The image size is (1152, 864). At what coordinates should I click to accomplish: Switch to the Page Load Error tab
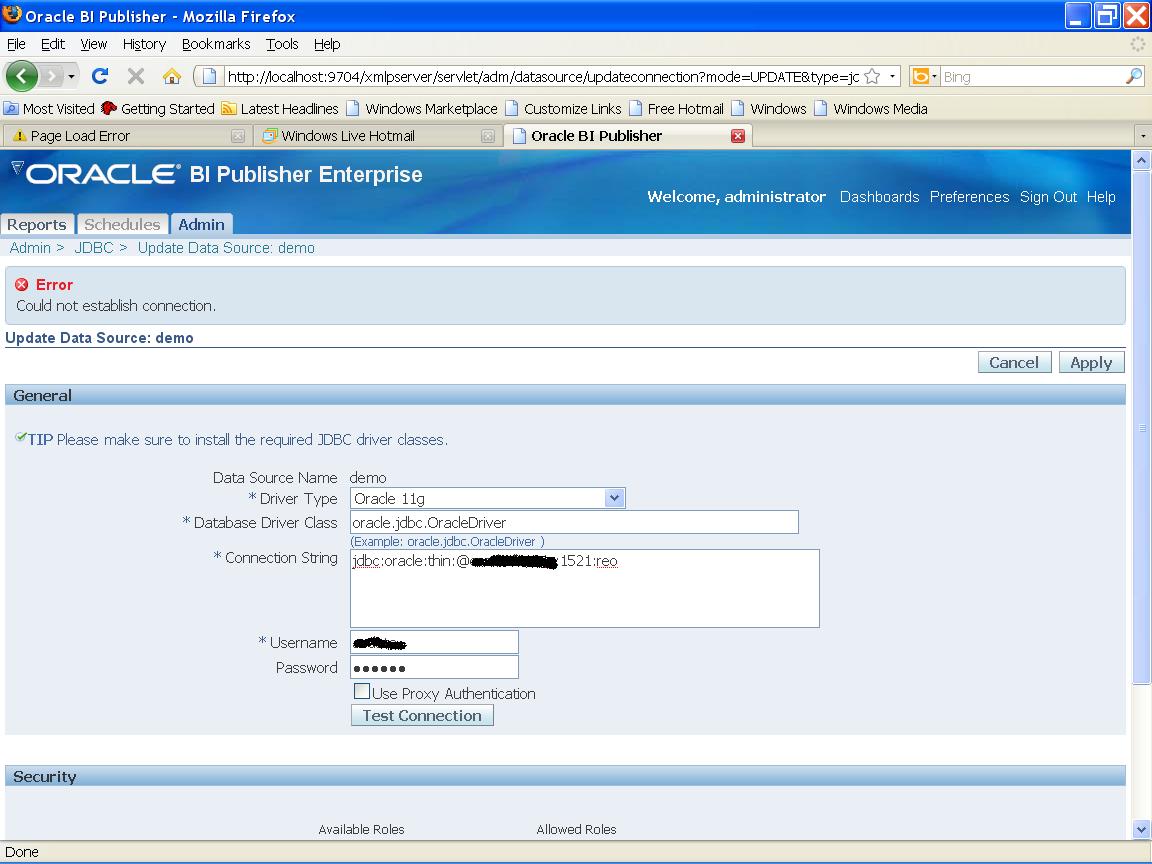click(127, 136)
